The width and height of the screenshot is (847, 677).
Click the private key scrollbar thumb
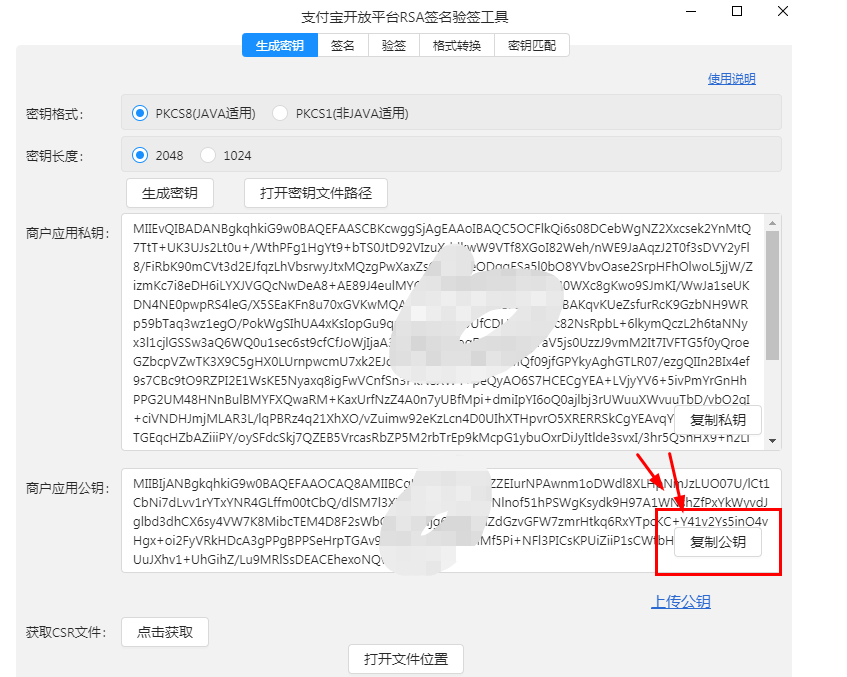772,296
